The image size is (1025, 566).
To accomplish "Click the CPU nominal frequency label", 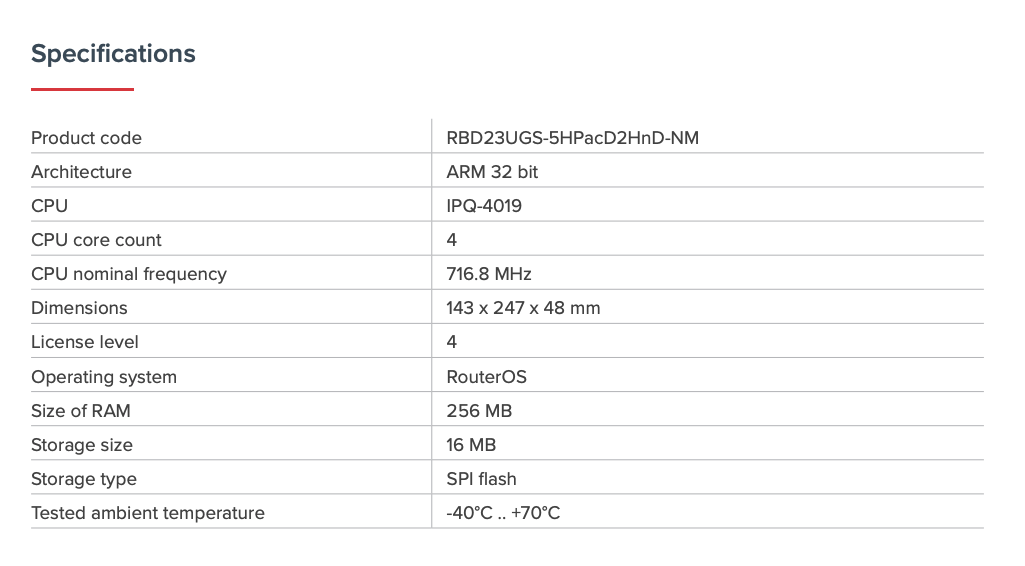I will coord(129,274).
